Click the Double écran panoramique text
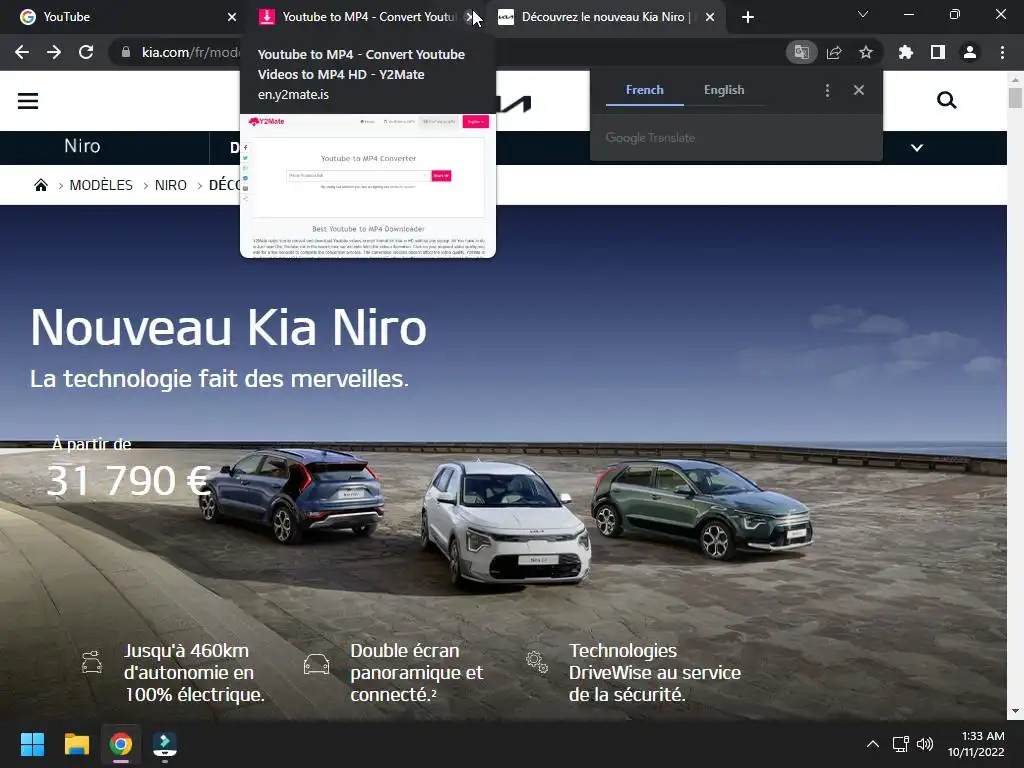Screen dimensions: 1024x768 click(x=417, y=673)
